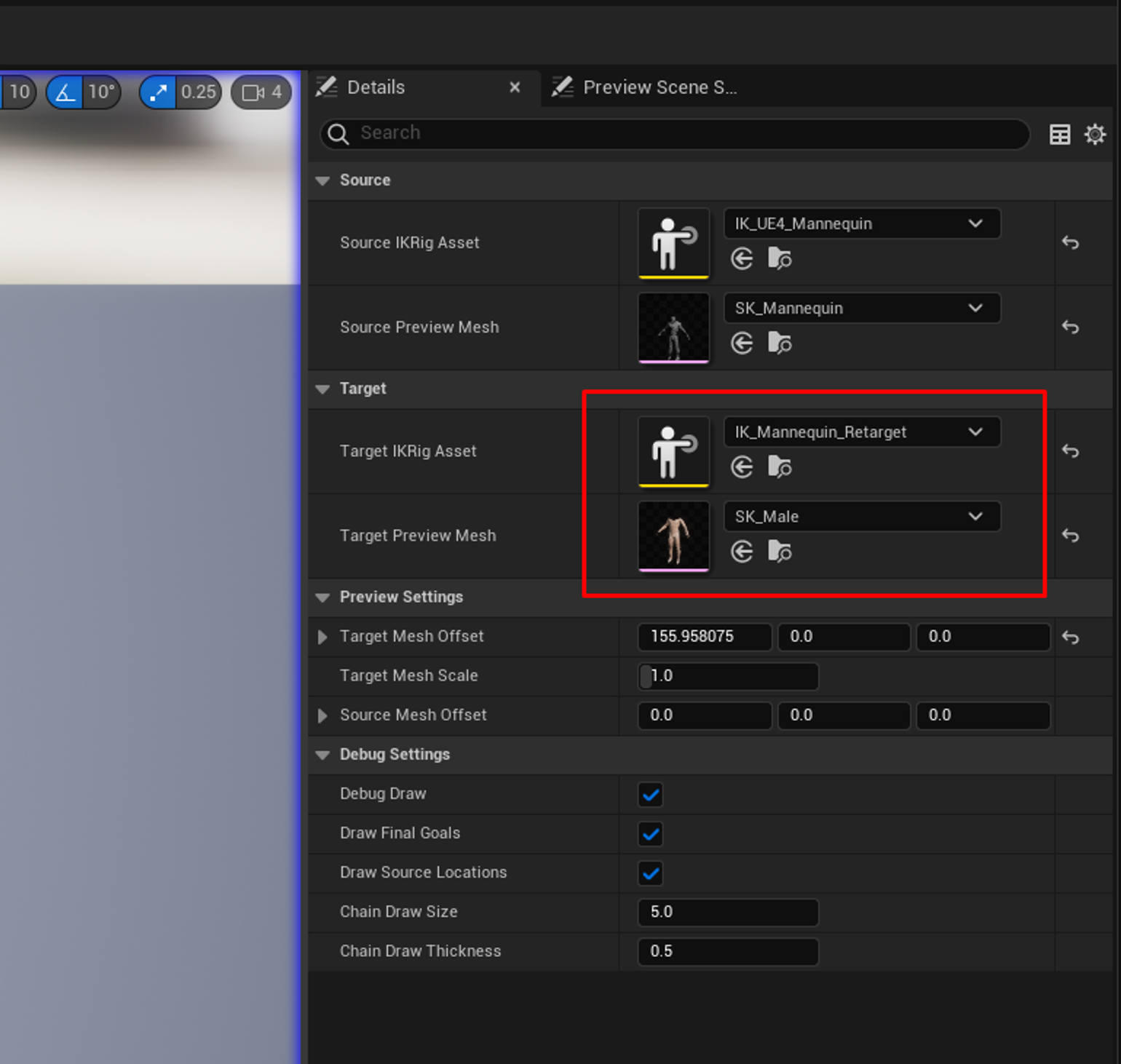1121x1064 pixels.
Task: Toggle rotation snapping angle icon
Action: click(x=66, y=92)
